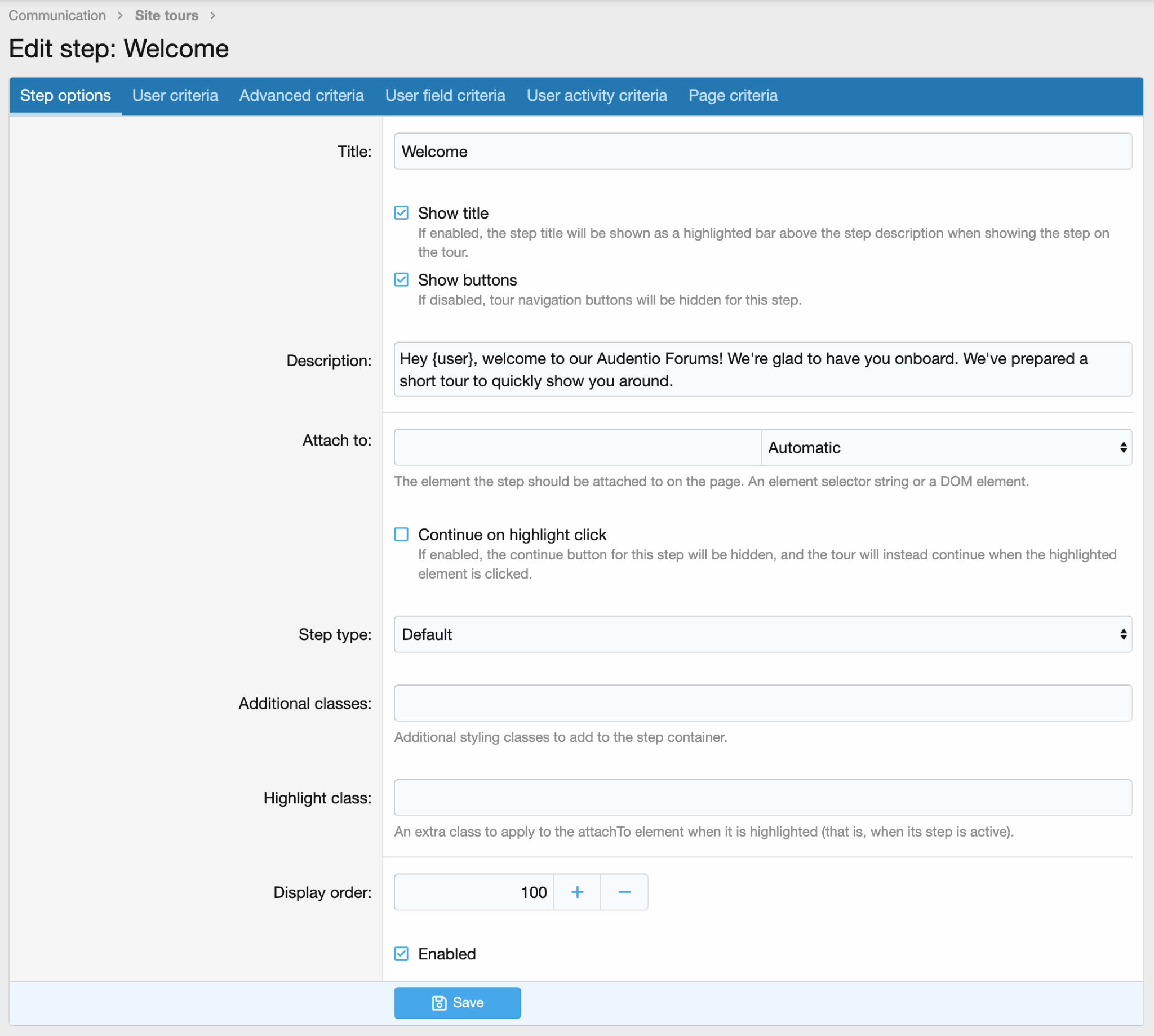
Task: Open the Advanced criteria tab
Action: (x=301, y=95)
